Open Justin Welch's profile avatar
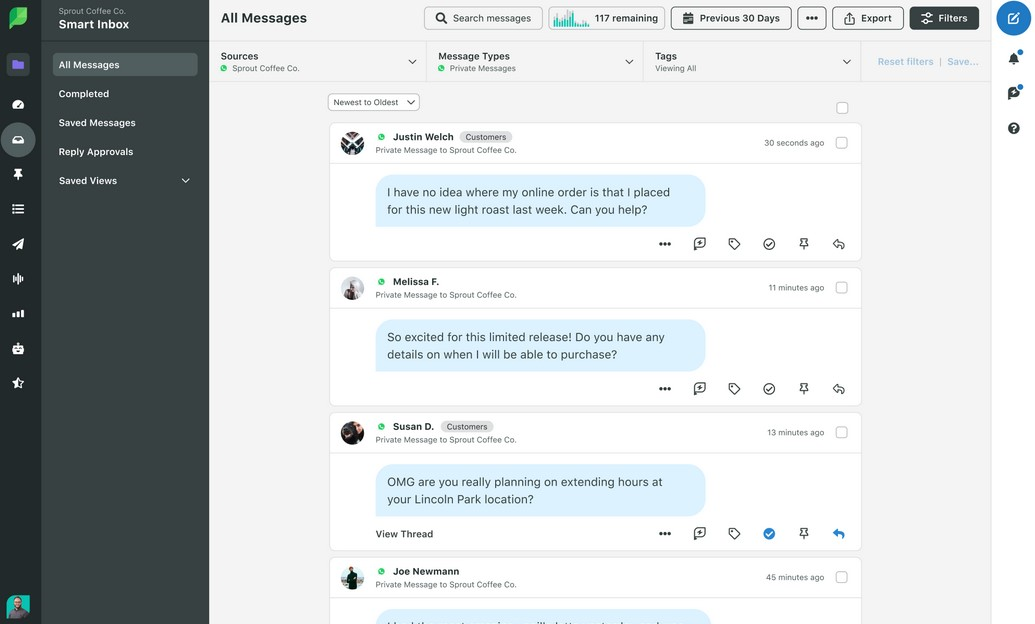Viewport: 1035px width, 624px height. point(352,143)
